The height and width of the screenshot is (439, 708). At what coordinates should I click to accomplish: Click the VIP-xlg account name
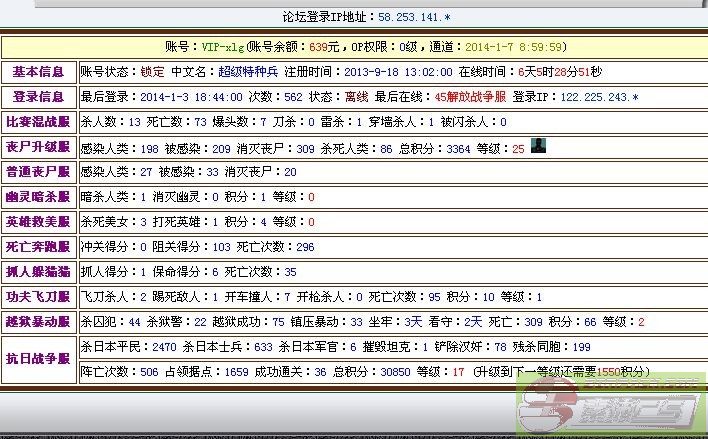click(222, 47)
